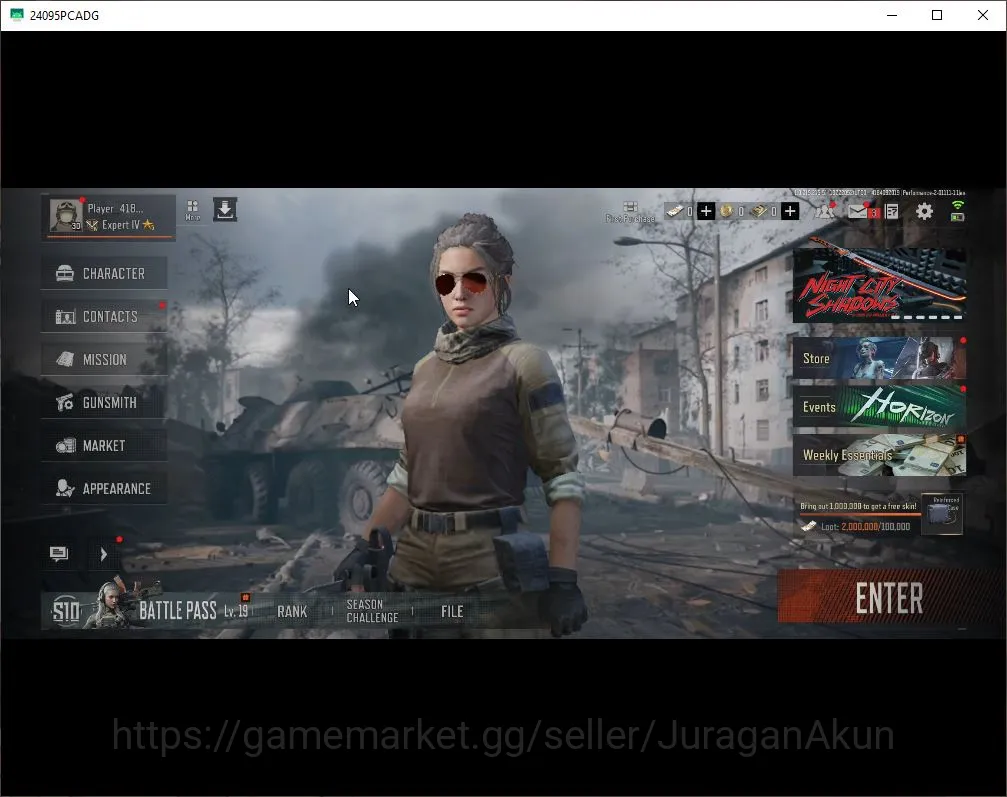Click the player XP progress bar
This screenshot has width=1007, height=797.
tap(109, 238)
